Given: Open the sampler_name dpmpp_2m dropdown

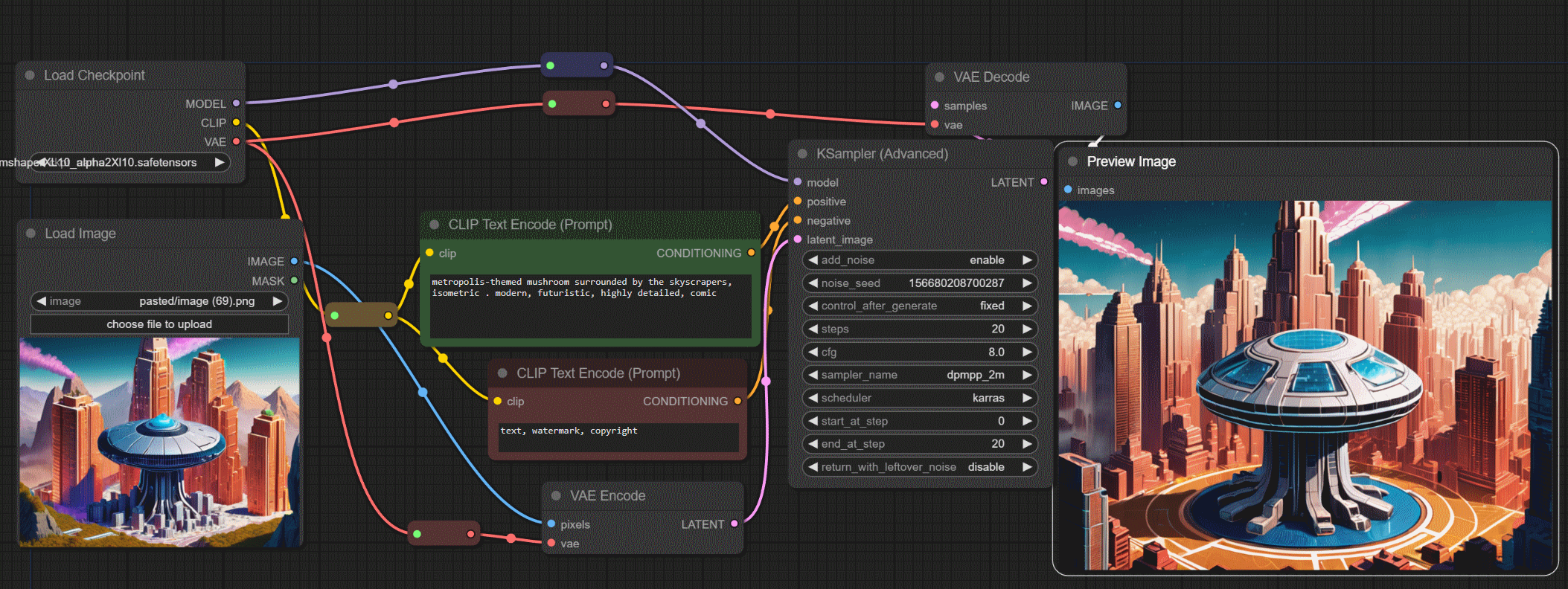Looking at the screenshot, I should 920,375.
